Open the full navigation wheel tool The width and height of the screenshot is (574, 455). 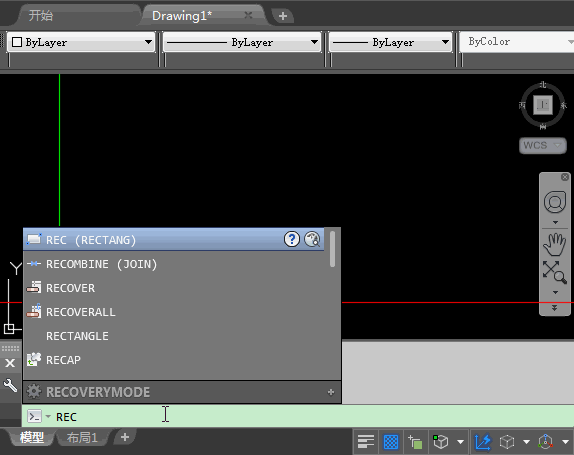(555, 202)
